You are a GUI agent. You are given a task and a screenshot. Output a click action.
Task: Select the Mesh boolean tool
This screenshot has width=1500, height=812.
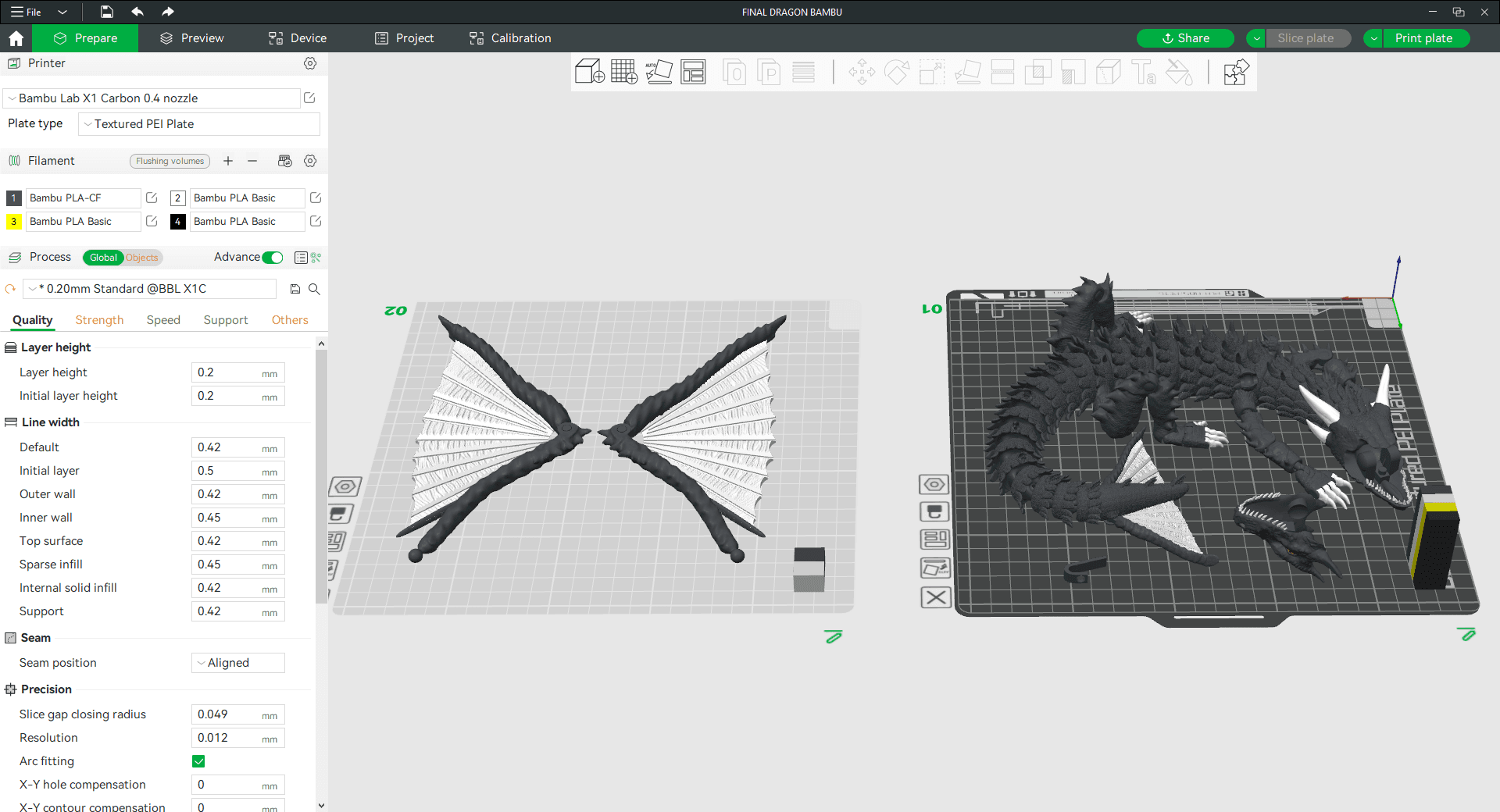point(1037,72)
